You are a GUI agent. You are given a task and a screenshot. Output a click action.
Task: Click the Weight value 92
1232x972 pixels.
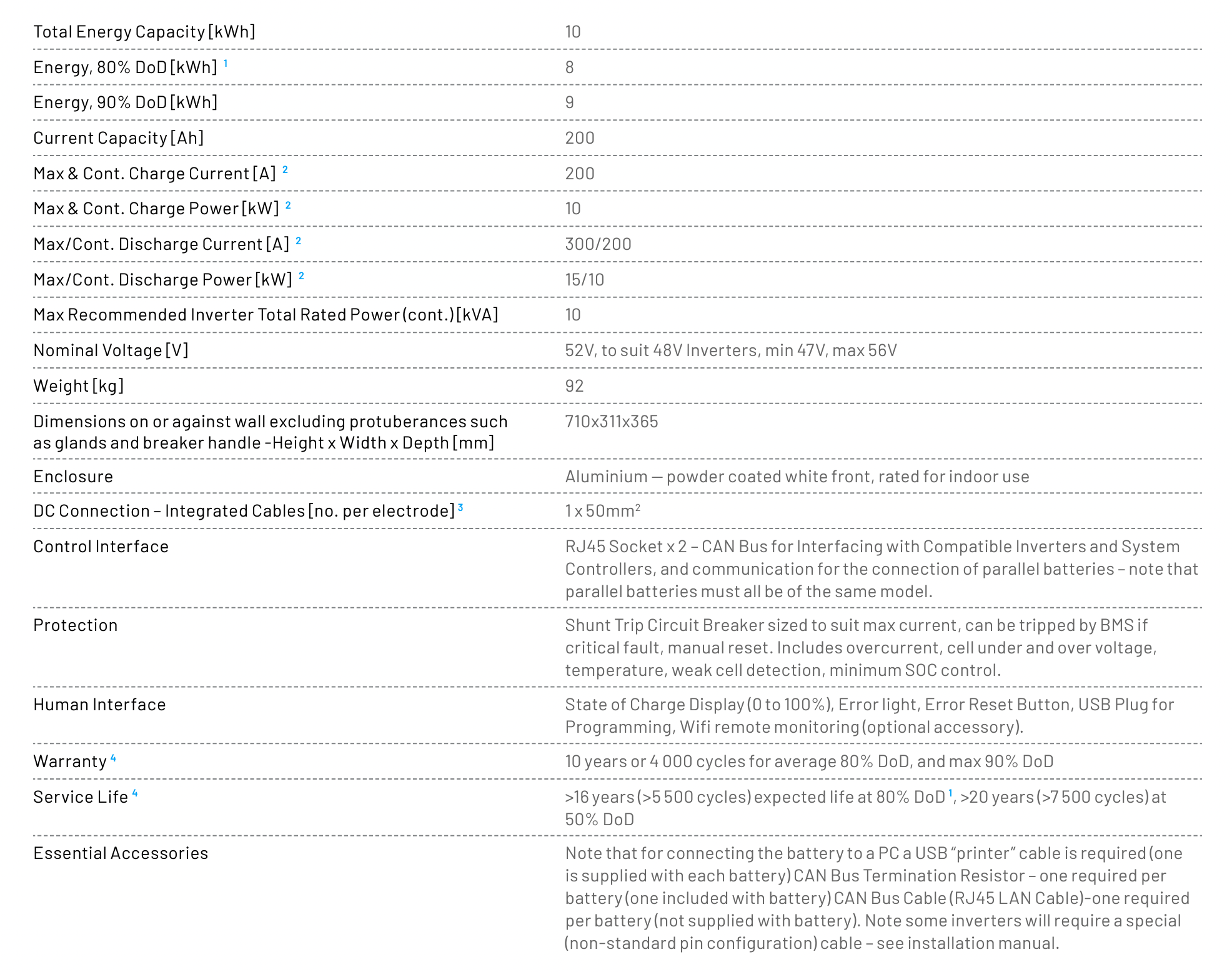coord(574,386)
